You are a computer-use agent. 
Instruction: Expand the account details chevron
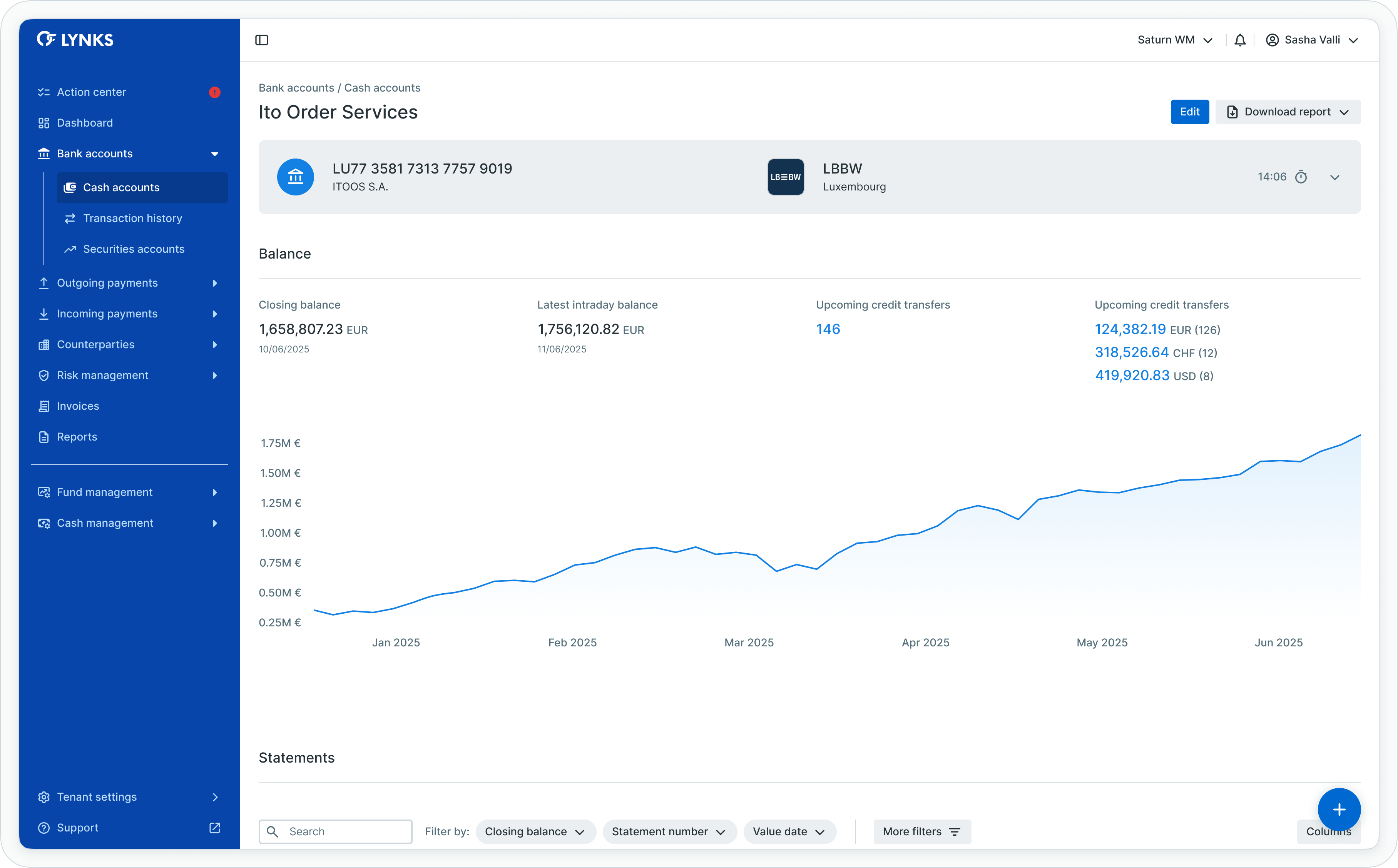(1335, 177)
